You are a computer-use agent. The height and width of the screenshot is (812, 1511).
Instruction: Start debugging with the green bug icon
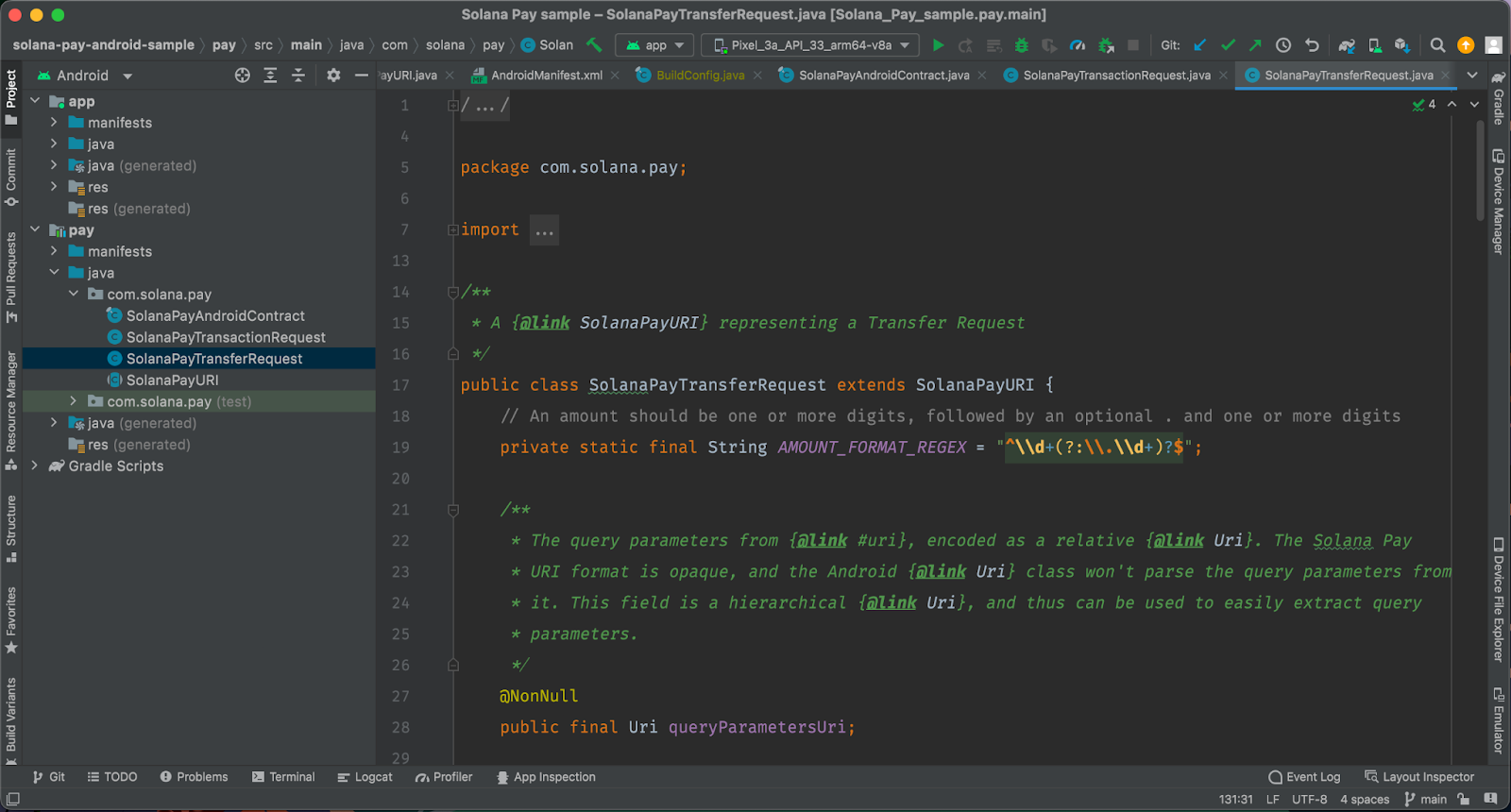(x=1021, y=45)
